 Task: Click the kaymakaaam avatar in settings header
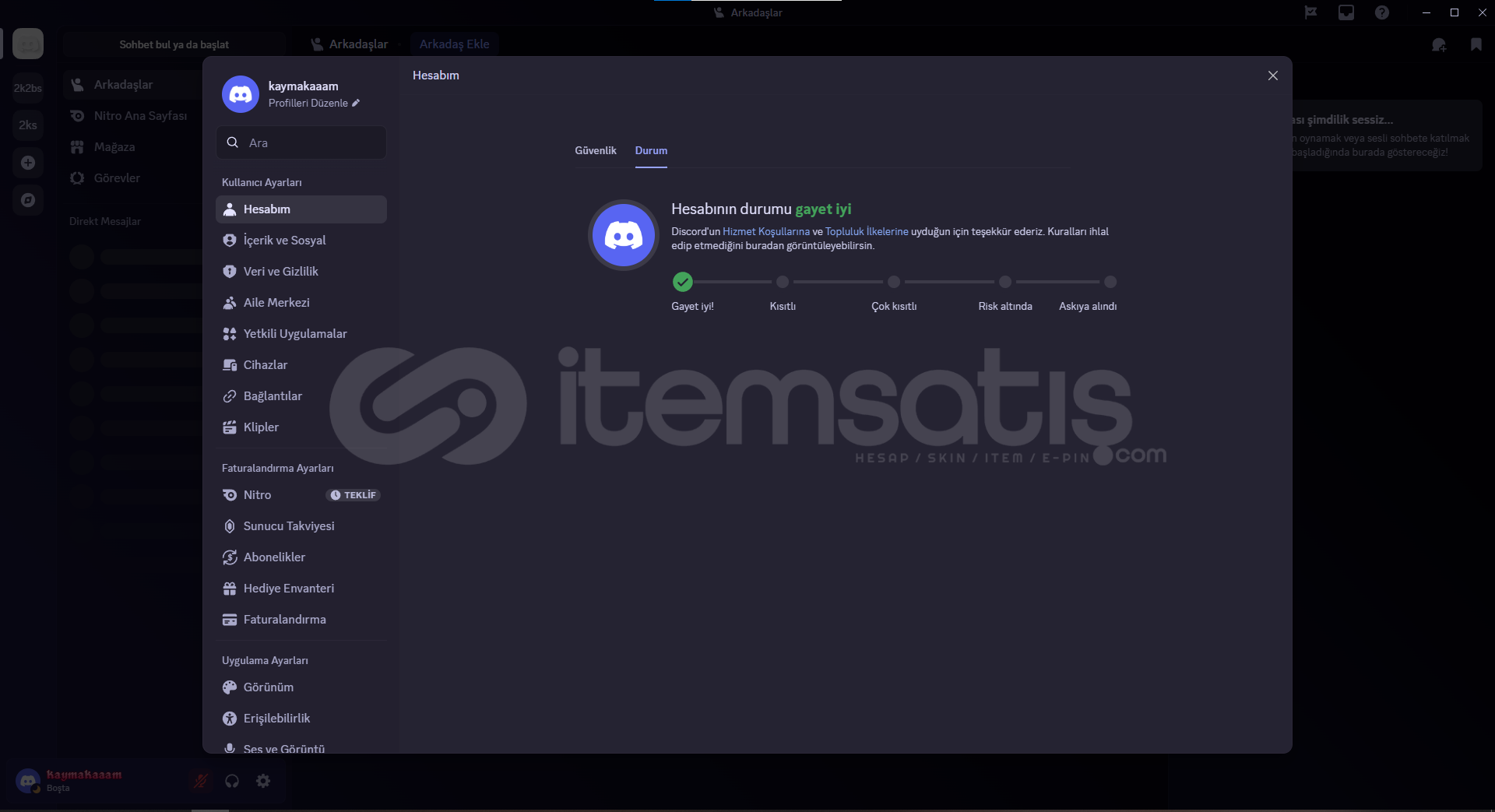click(x=241, y=94)
